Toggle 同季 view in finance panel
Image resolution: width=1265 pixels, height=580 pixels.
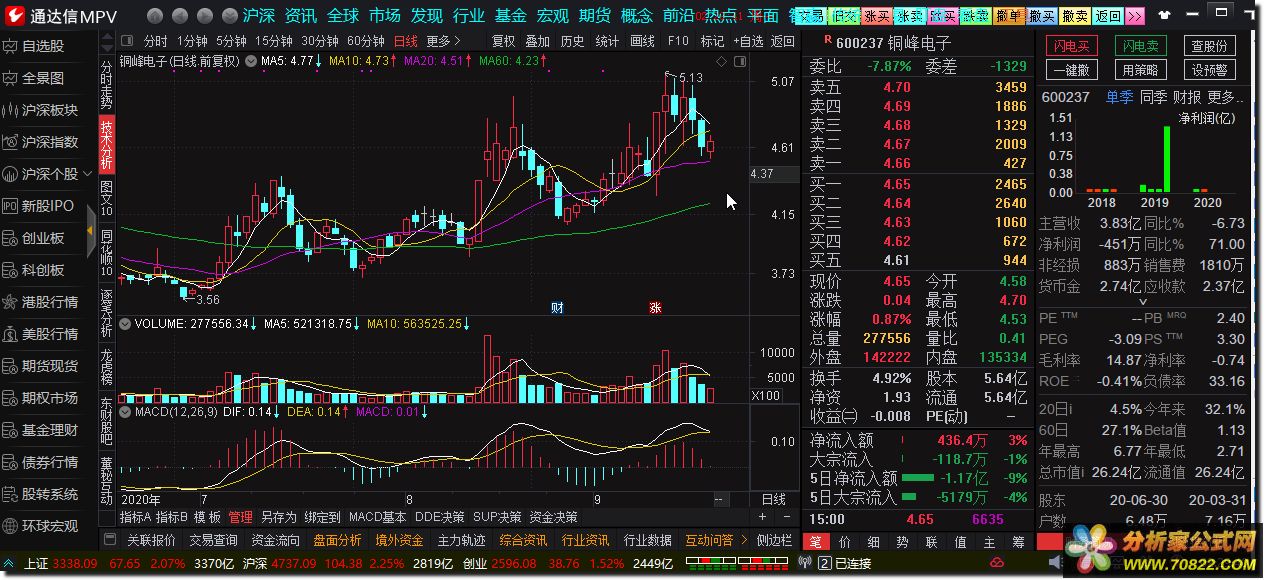[x=1153, y=97]
